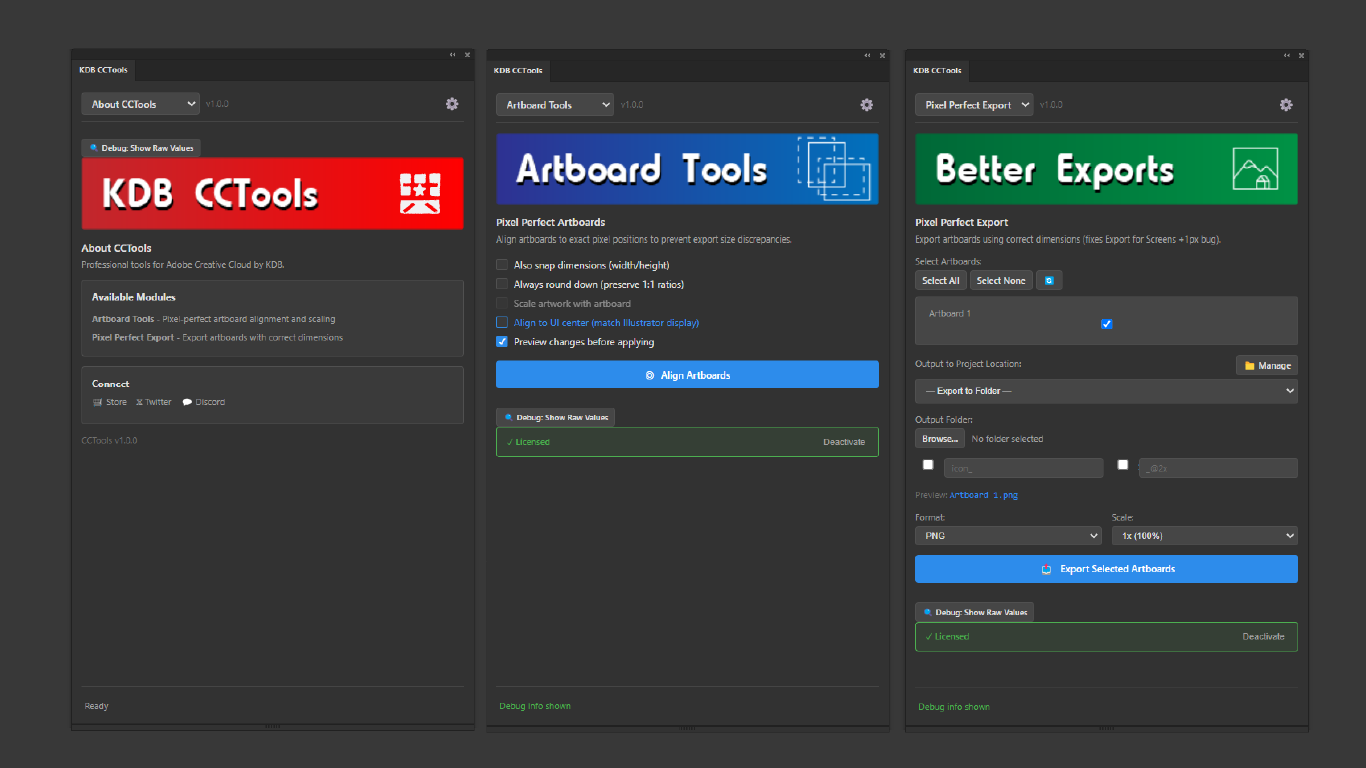
Task: Expand the Export to Folder dropdown
Action: pos(1106,391)
